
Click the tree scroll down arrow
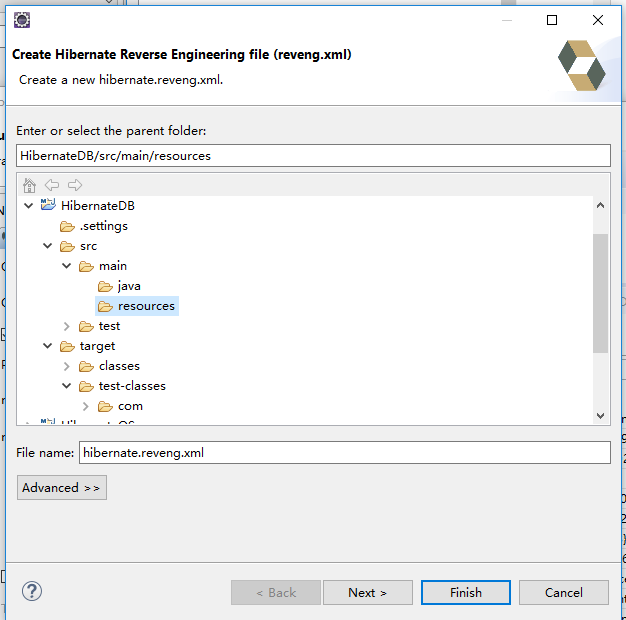tap(600, 416)
